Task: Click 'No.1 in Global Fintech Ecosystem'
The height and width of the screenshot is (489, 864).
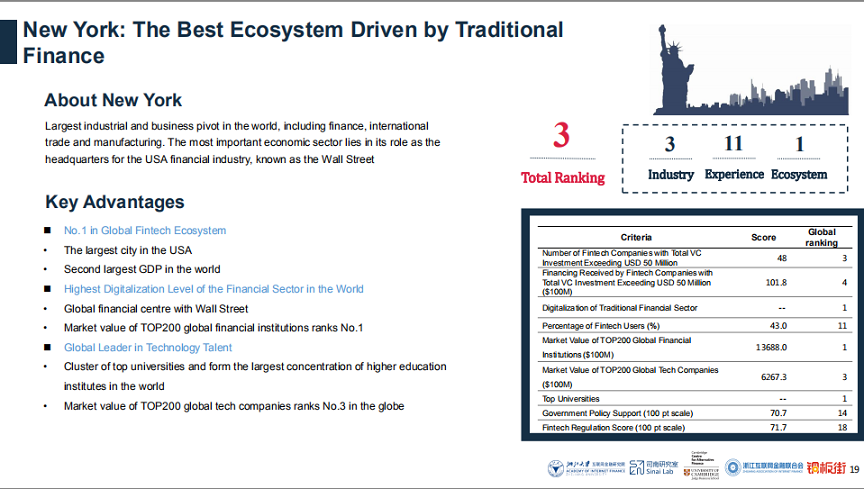Action: [145, 230]
